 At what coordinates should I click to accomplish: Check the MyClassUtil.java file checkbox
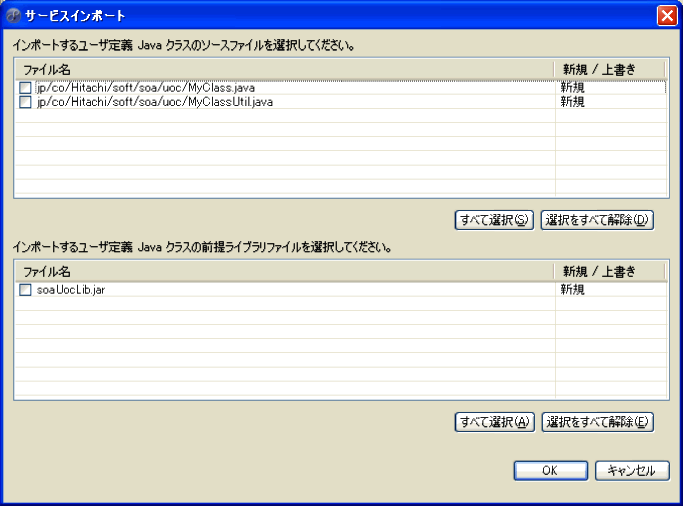[25, 102]
